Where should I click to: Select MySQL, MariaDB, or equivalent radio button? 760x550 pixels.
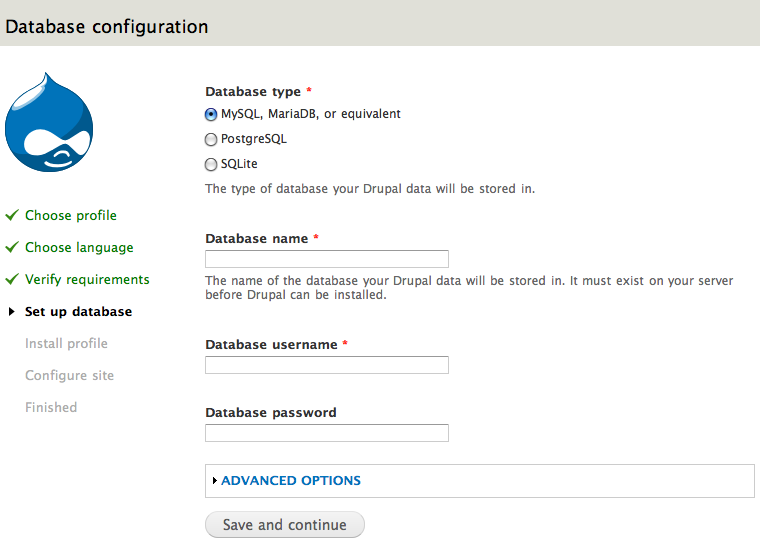pos(211,114)
